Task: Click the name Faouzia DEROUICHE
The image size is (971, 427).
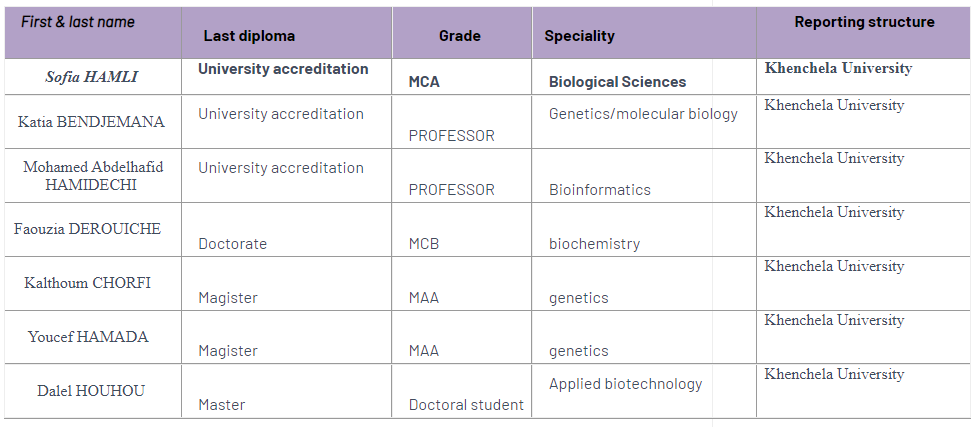Action: (87, 229)
